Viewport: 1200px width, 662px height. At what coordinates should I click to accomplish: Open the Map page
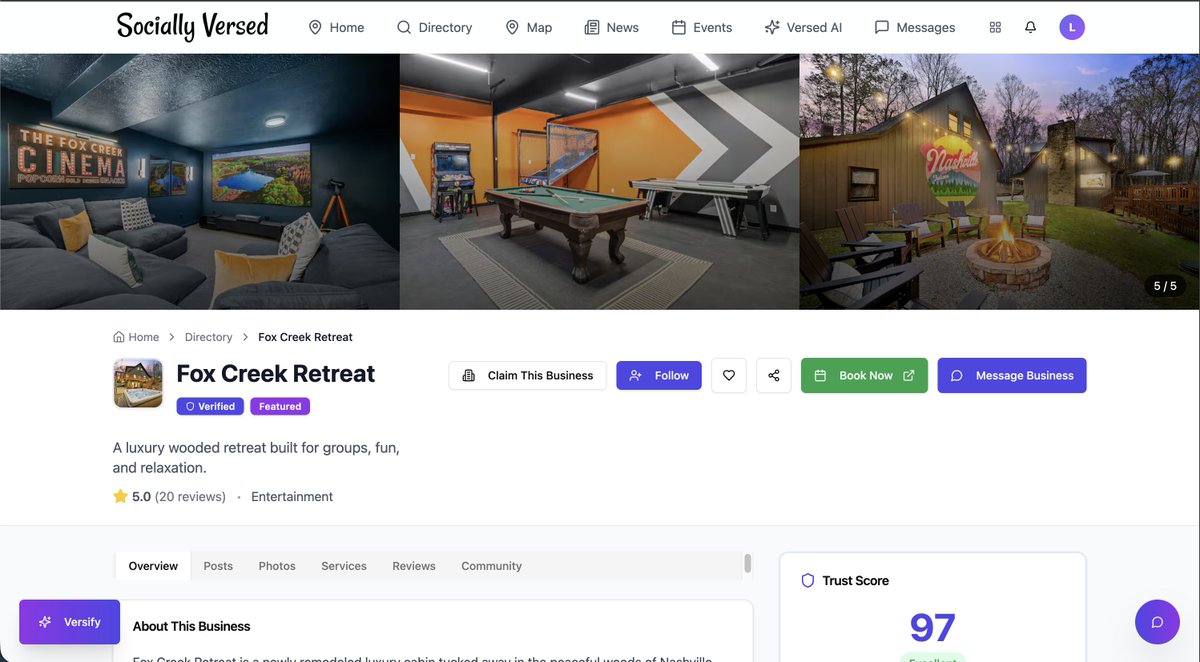pos(528,27)
